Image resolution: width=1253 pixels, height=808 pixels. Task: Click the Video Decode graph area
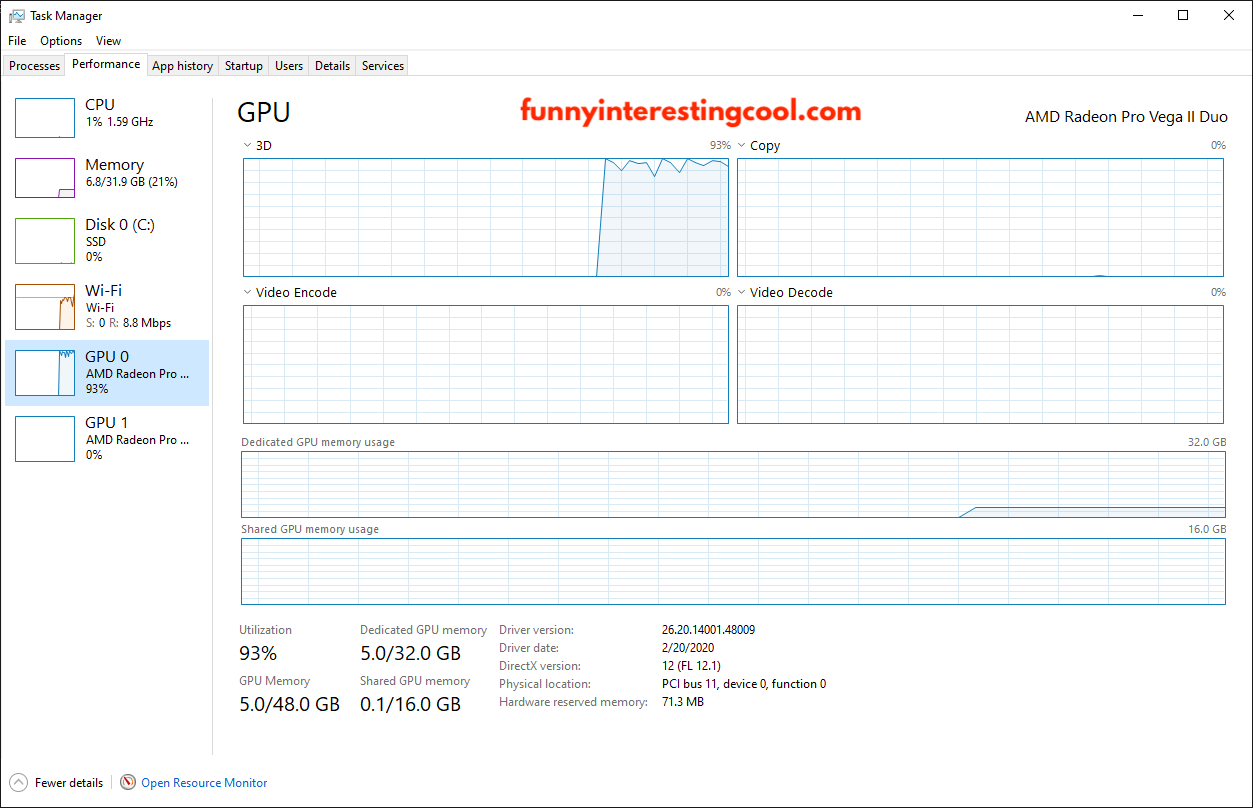[x=980, y=364]
